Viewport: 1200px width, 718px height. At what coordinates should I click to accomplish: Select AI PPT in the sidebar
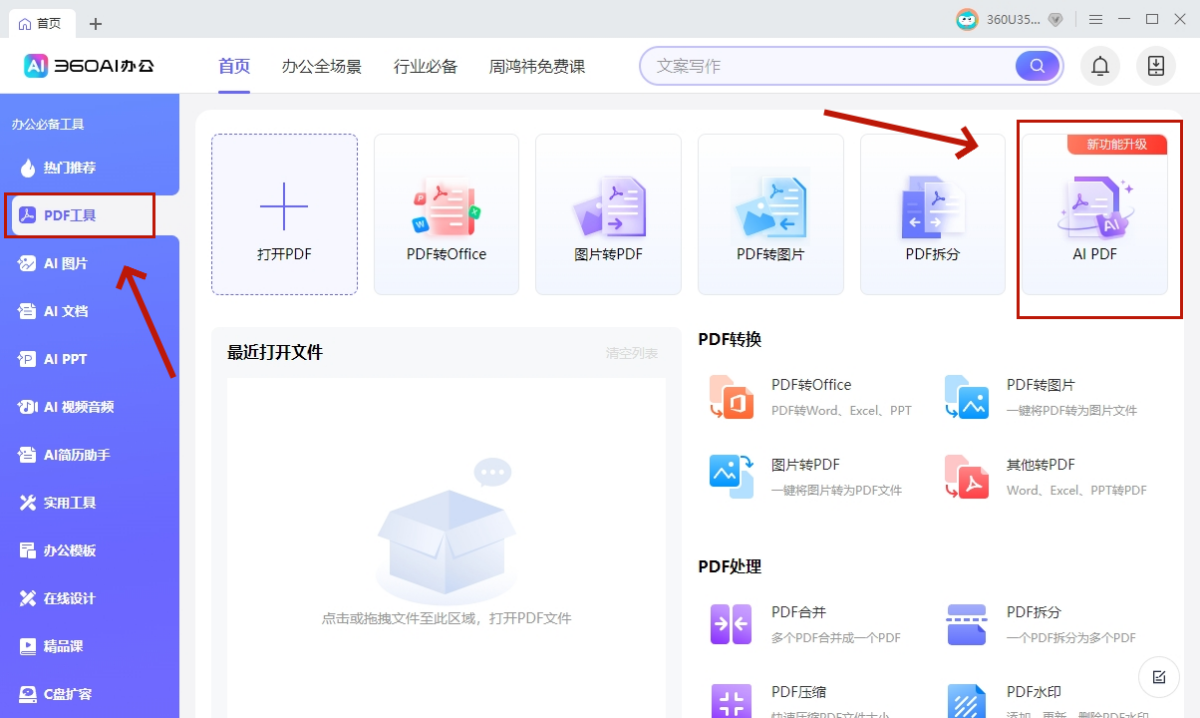pyautogui.click(x=66, y=359)
